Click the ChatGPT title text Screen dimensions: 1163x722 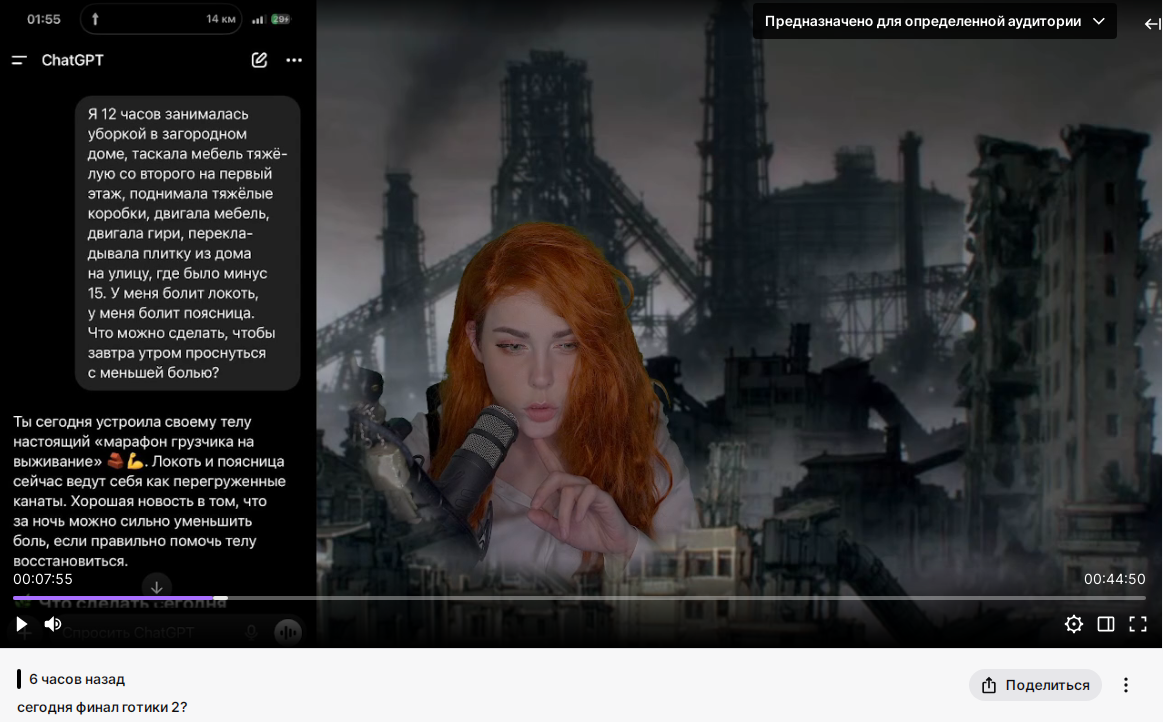[73, 60]
